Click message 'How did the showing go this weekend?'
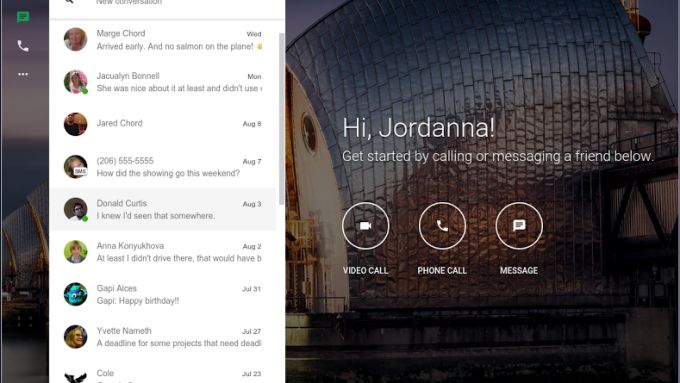The image size is (680, 383). 168,173
